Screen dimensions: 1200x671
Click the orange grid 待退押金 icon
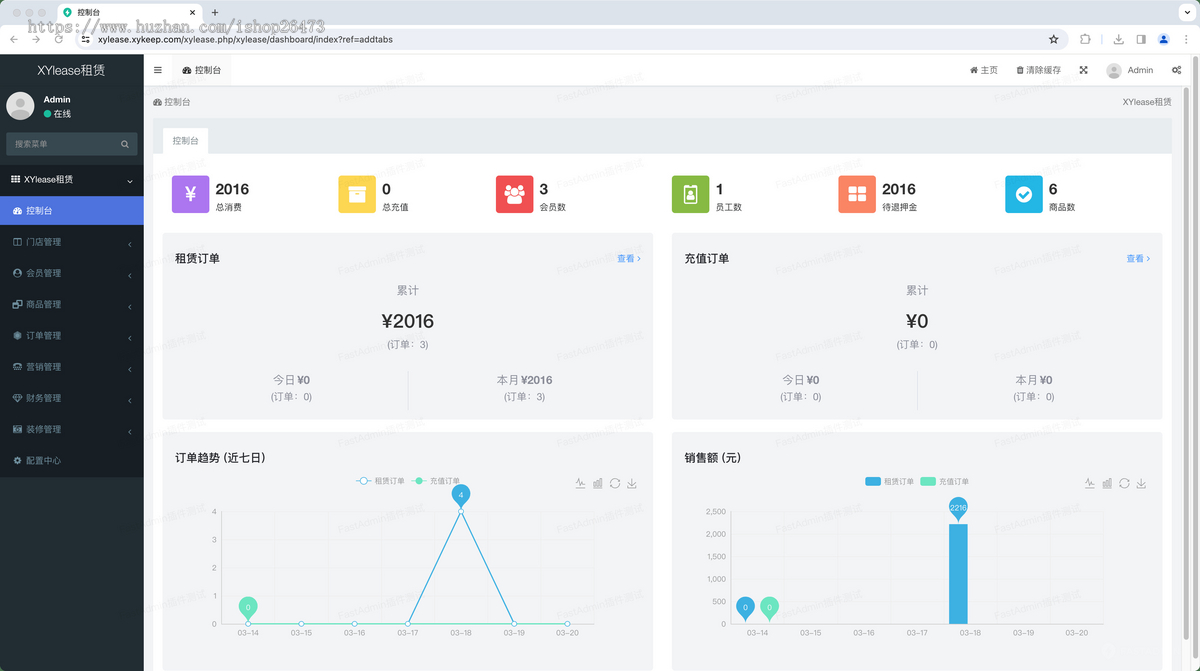857,195
